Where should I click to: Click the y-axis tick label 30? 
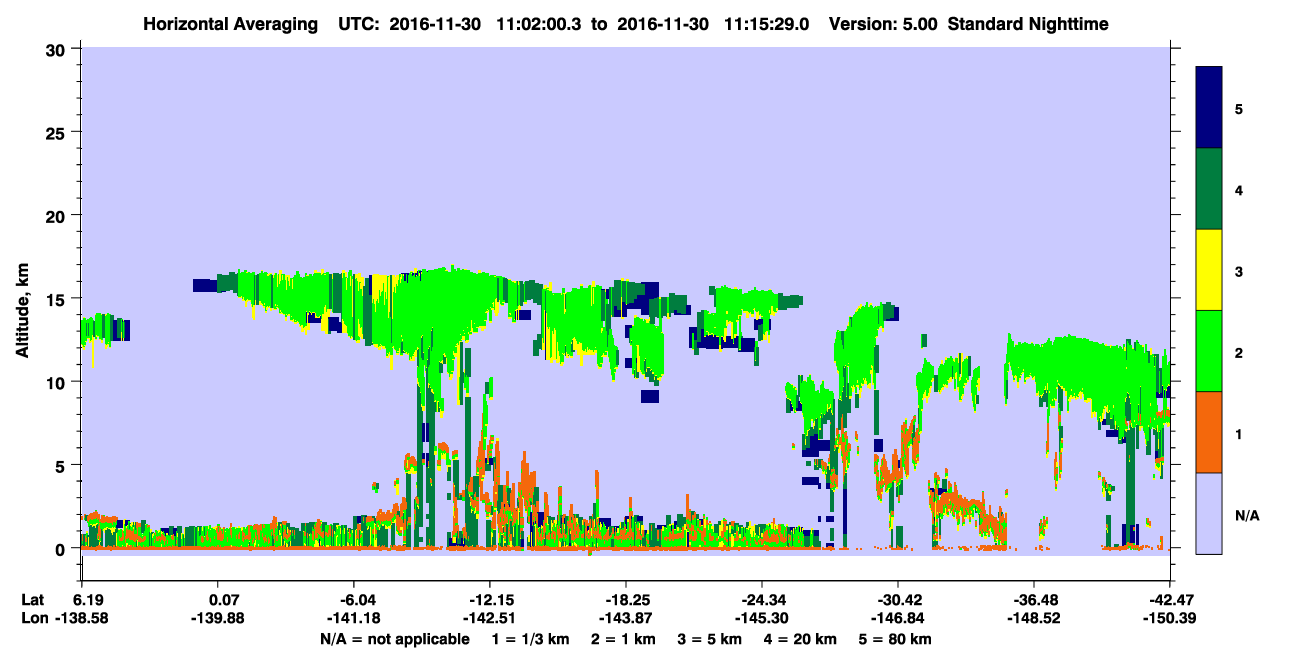(58, 49)
